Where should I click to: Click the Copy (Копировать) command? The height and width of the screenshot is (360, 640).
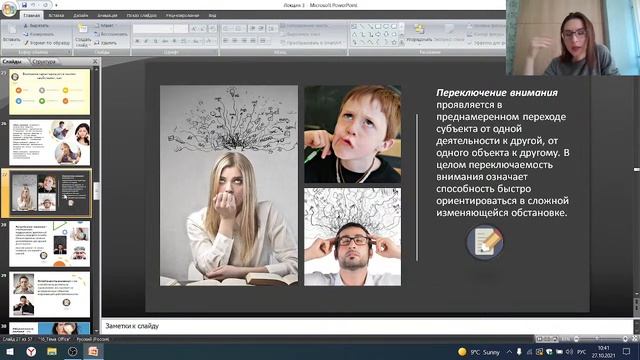pyautogui.click(x=38, y=34)
